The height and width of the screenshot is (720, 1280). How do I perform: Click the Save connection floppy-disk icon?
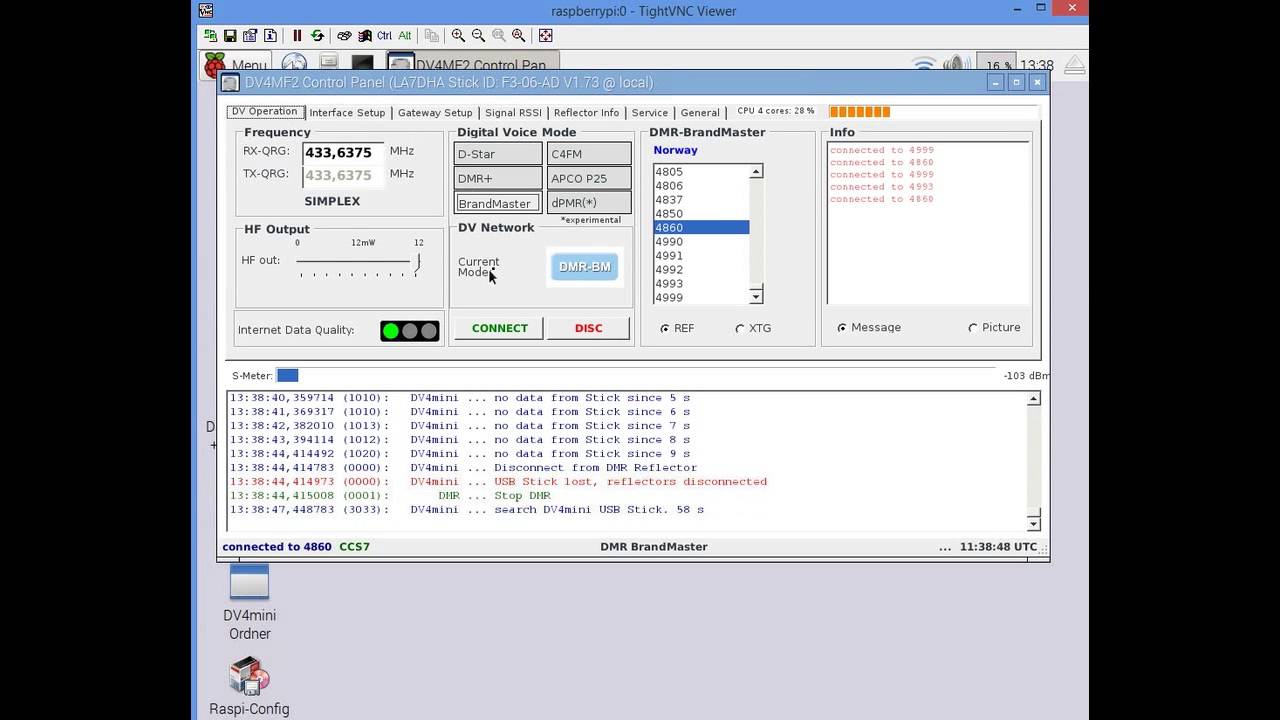point(230,35)
